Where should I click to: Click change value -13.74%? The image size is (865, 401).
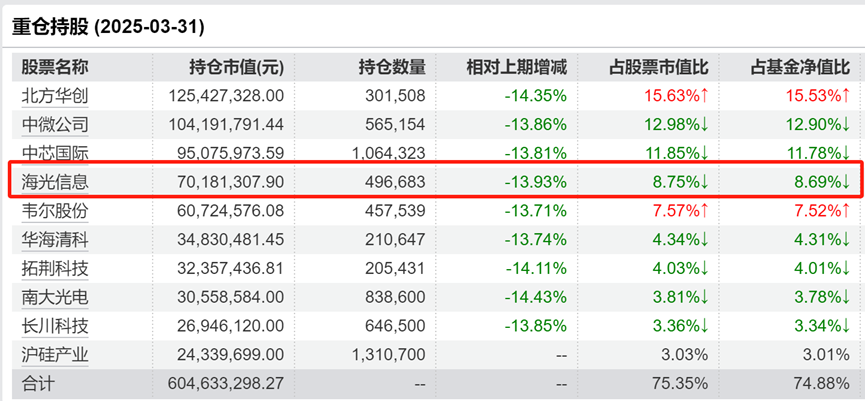pyautogui.click(x=536, y=239)
